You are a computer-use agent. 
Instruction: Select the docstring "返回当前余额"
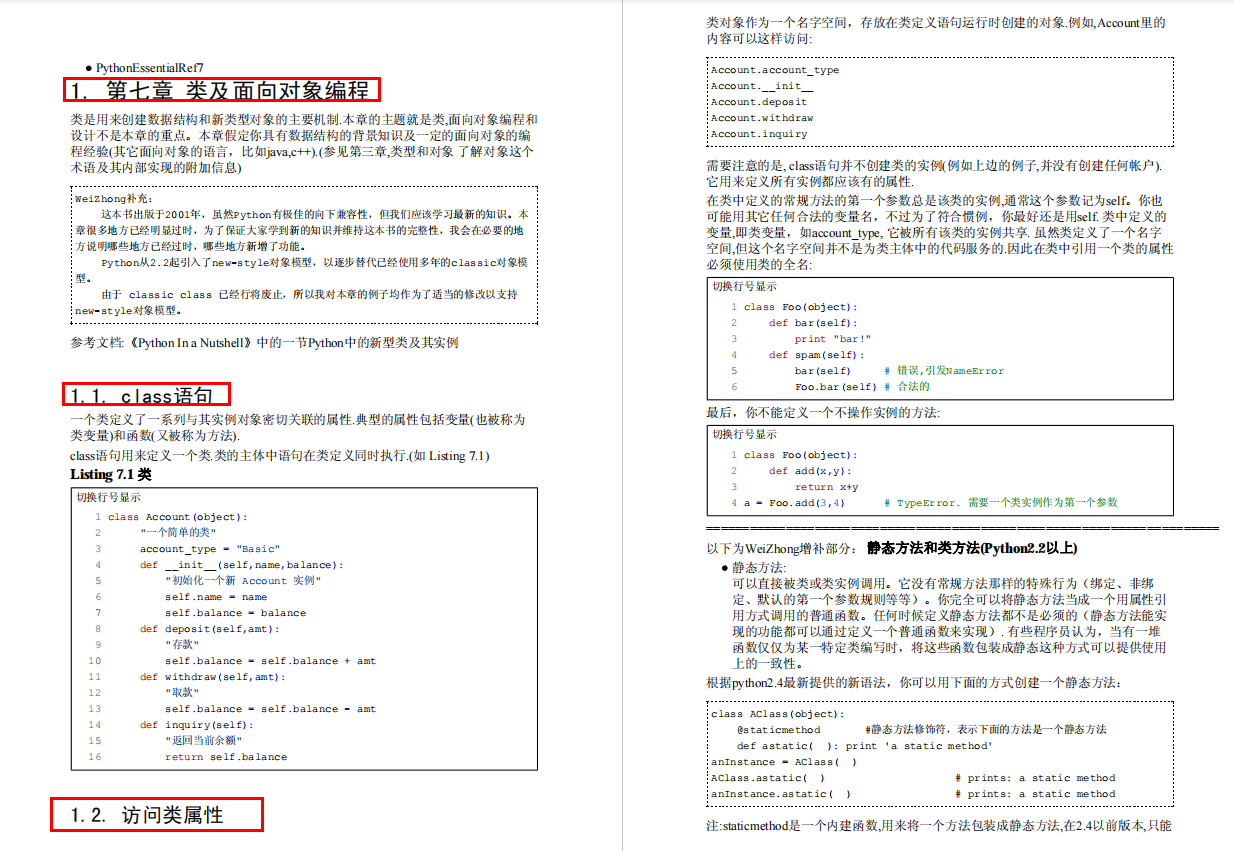pyautogui.click(x=206, y=741)
